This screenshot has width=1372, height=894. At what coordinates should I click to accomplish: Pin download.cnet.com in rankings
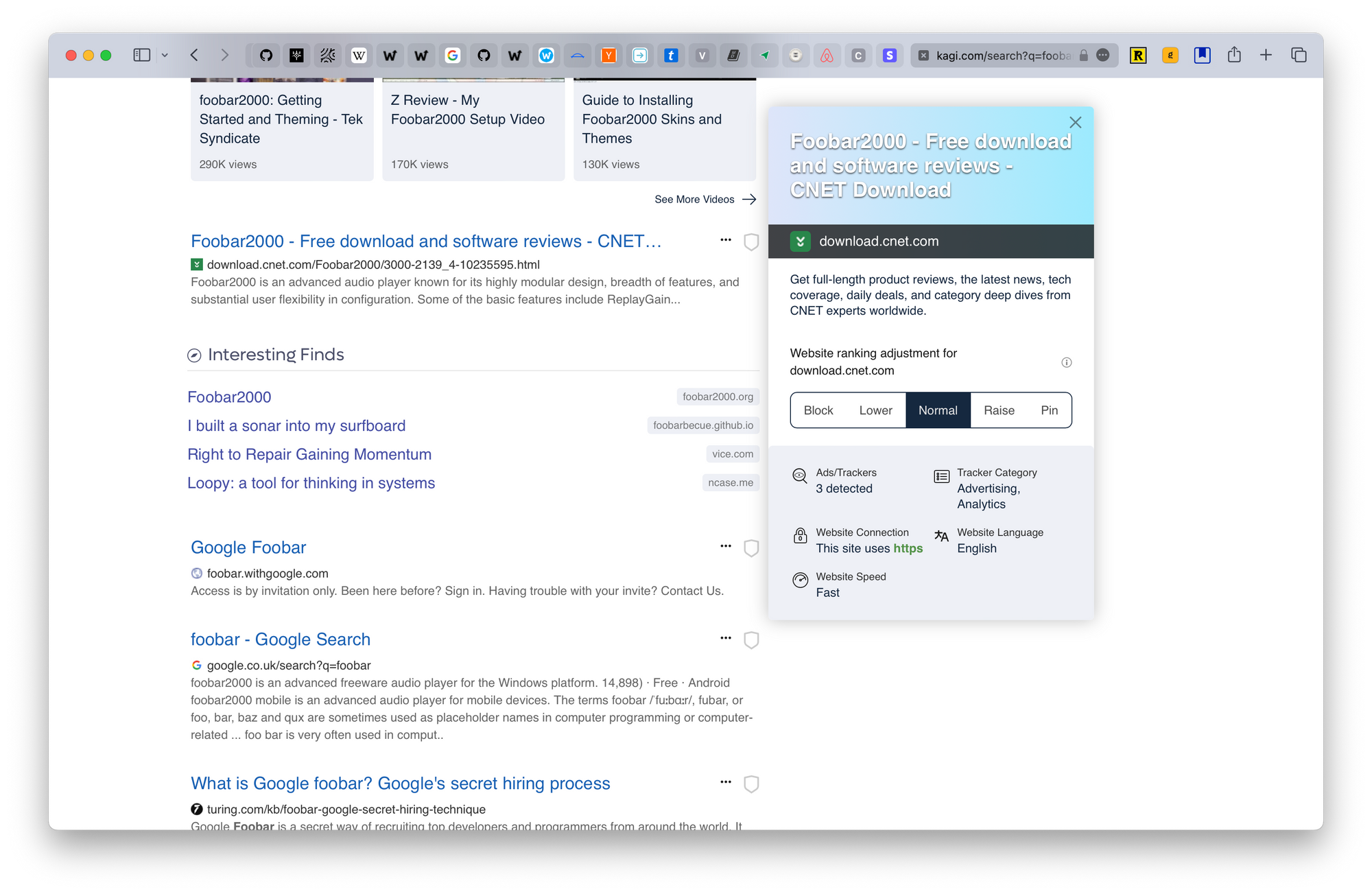(x=1049, y=410)
